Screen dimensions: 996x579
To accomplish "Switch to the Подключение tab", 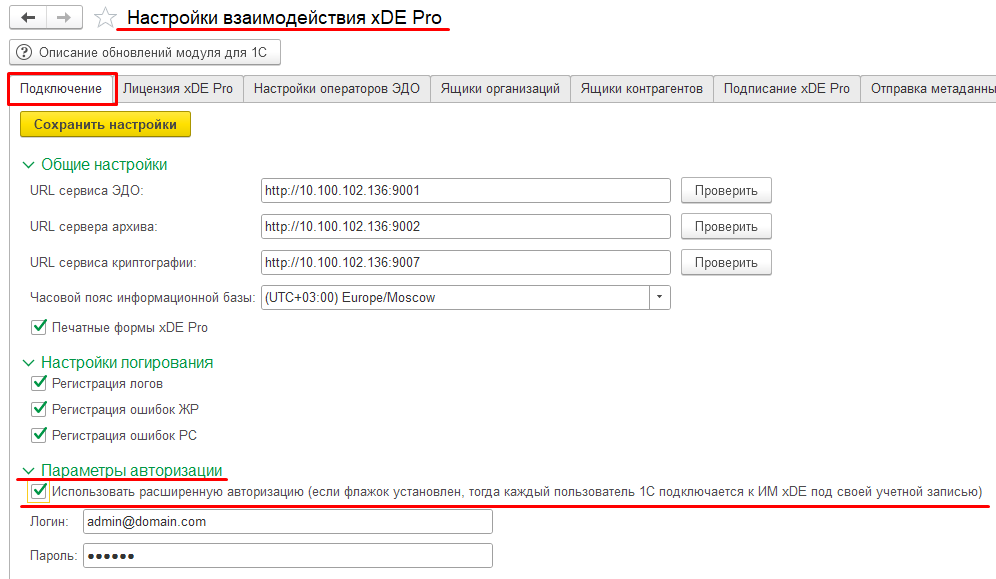I will click(61, 88).
